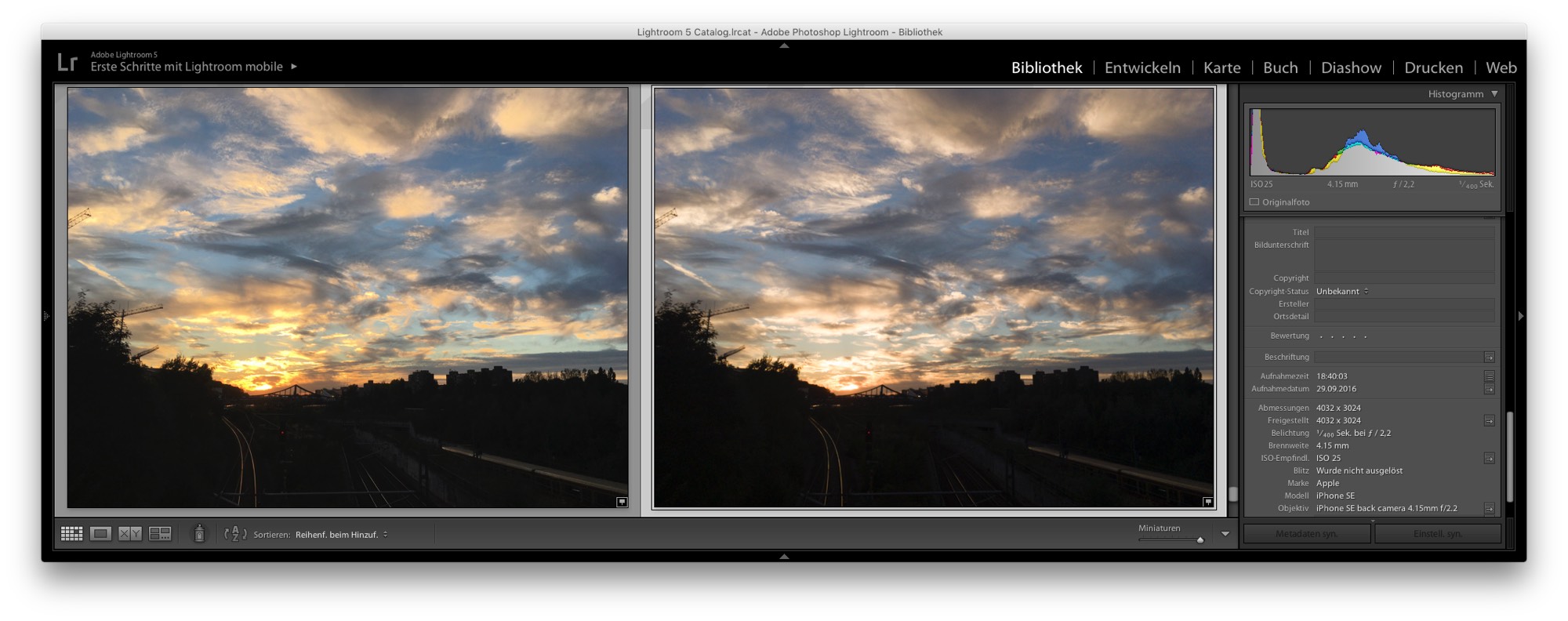Show the hidden left panel

[x=46, y=316]
